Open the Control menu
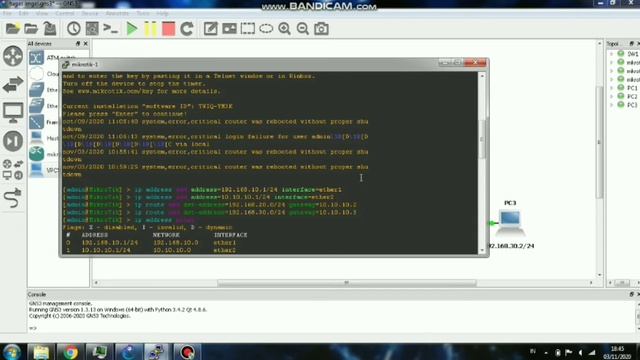The width and height of the screenshot is (640, 360). click(x=65, y=13)
